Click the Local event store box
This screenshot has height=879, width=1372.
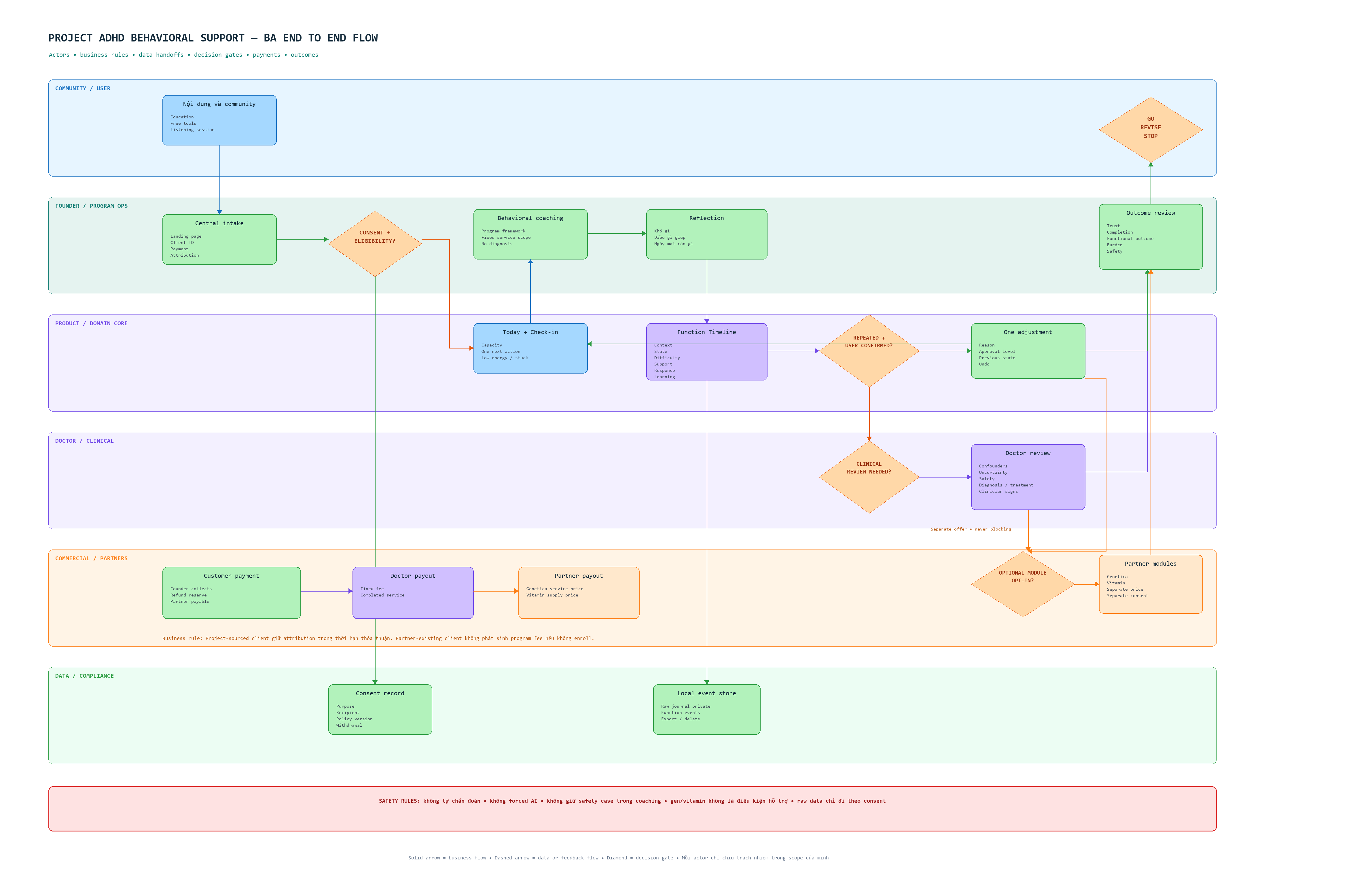tap(706, 709)
